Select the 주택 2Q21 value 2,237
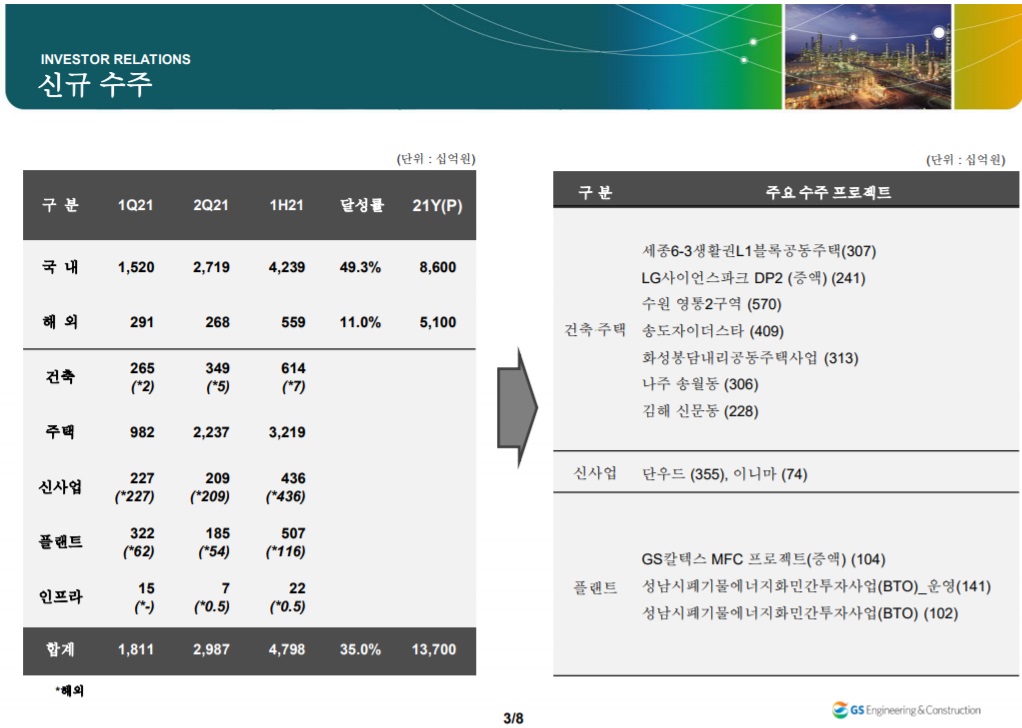1022x728 pixels. pyautogui.click(x=211, y=432)
